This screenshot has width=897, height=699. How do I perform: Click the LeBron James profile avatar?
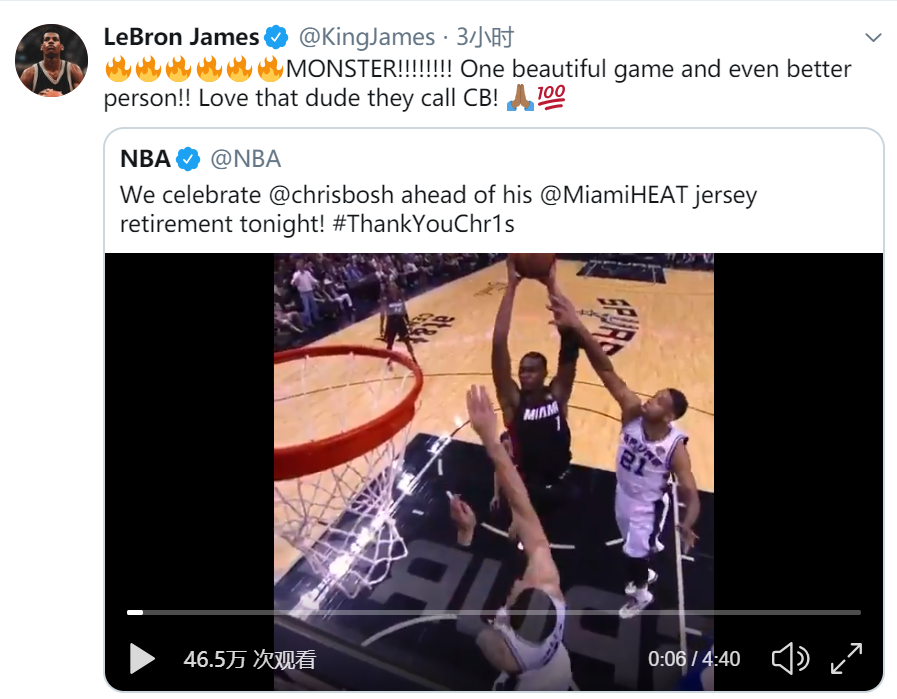point(51,60)
